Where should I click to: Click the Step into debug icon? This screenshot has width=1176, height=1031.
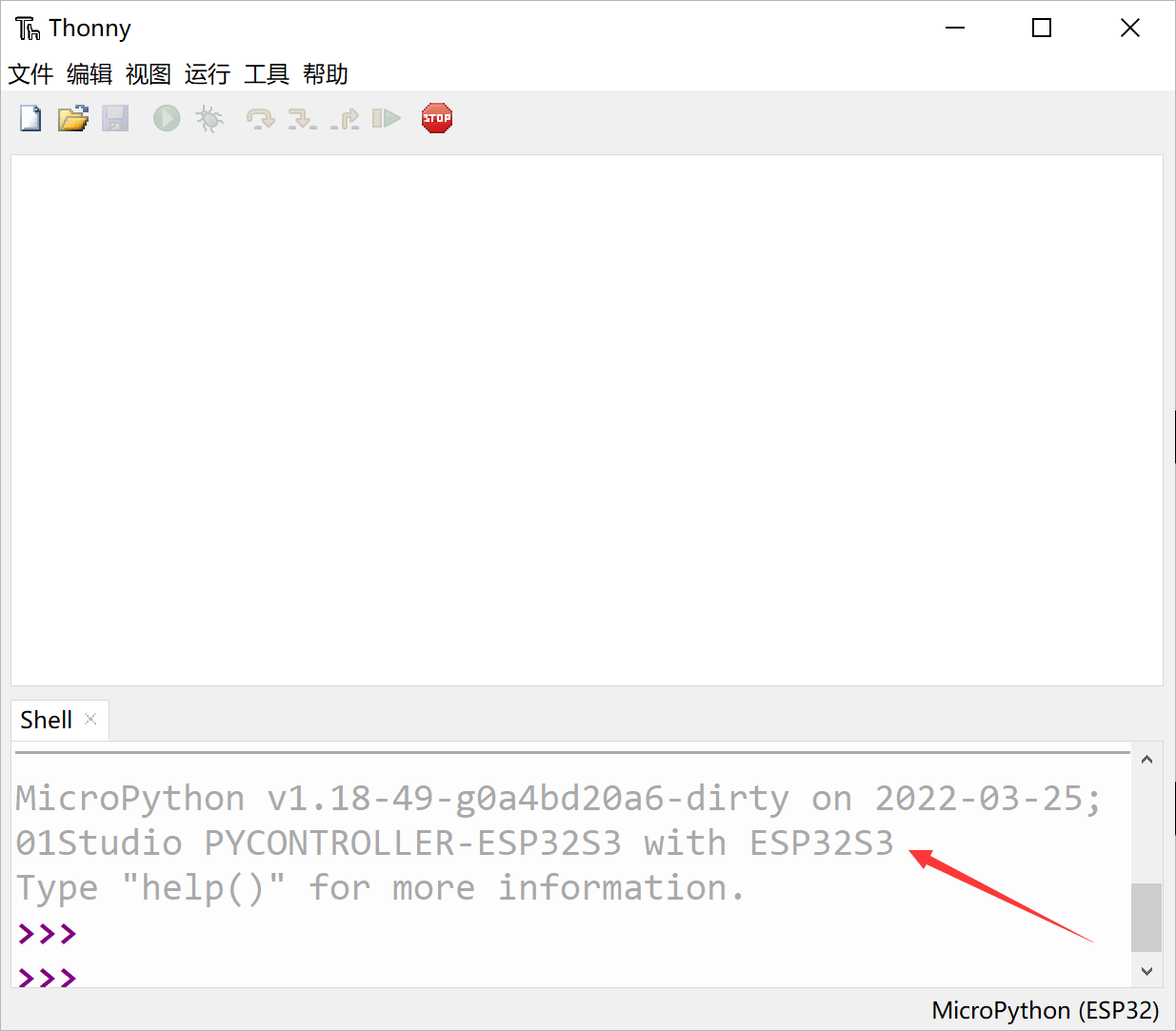point(302,119)
